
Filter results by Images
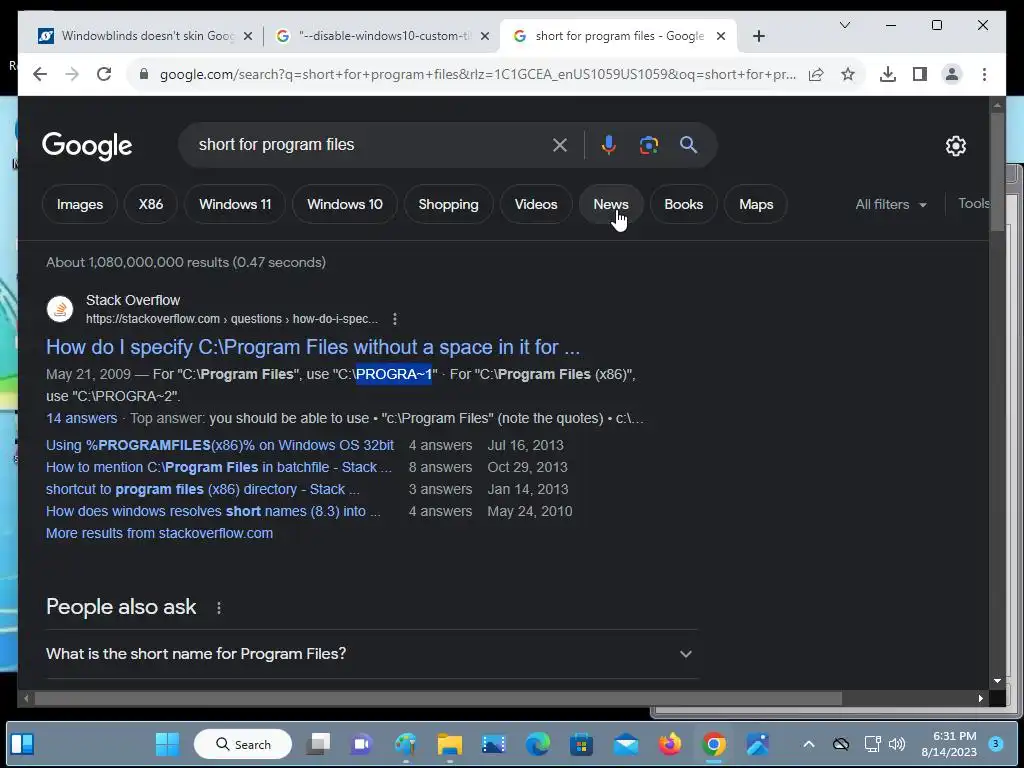click(80, 204)
